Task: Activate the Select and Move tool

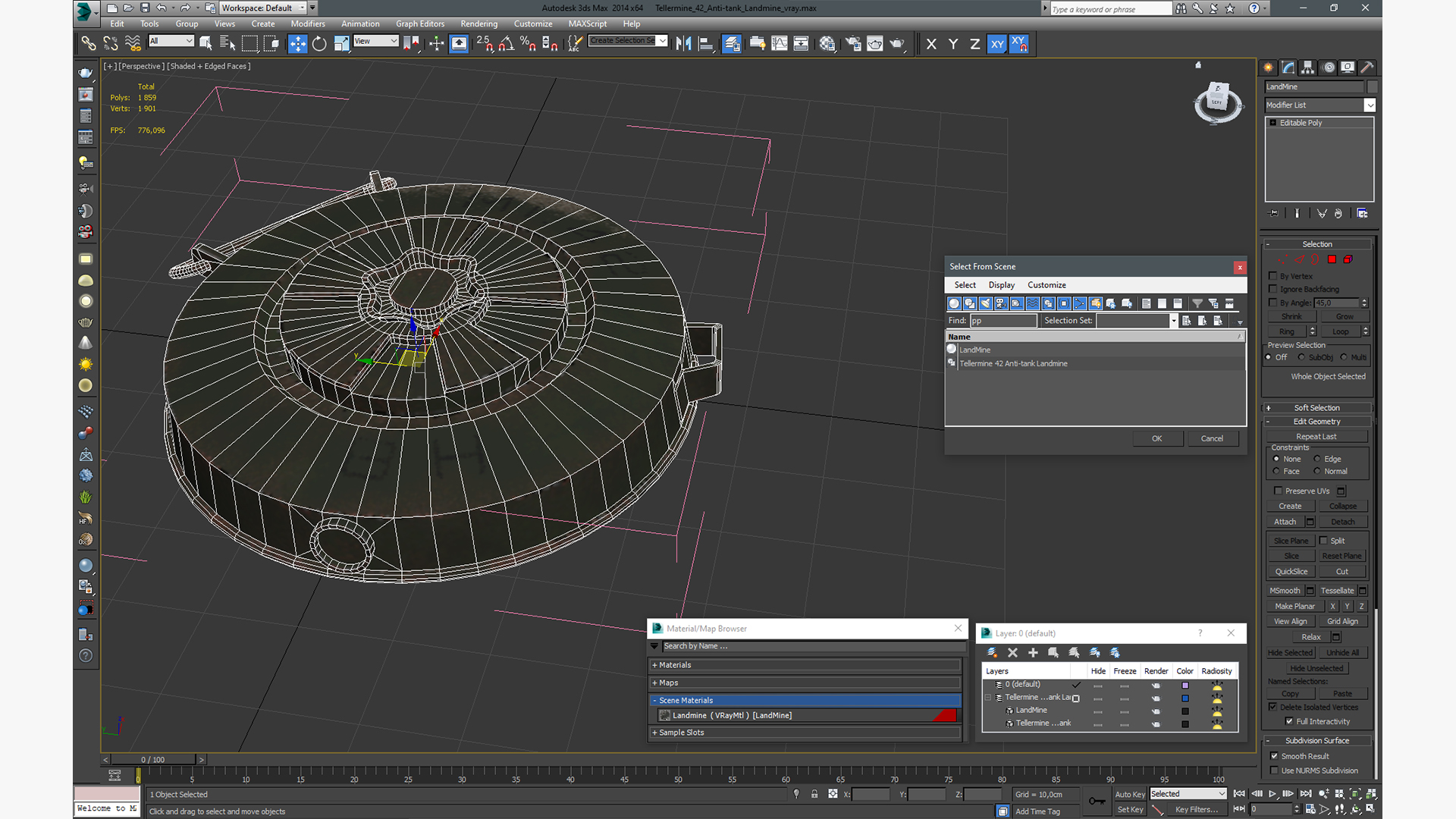Action: click(297, 44)
